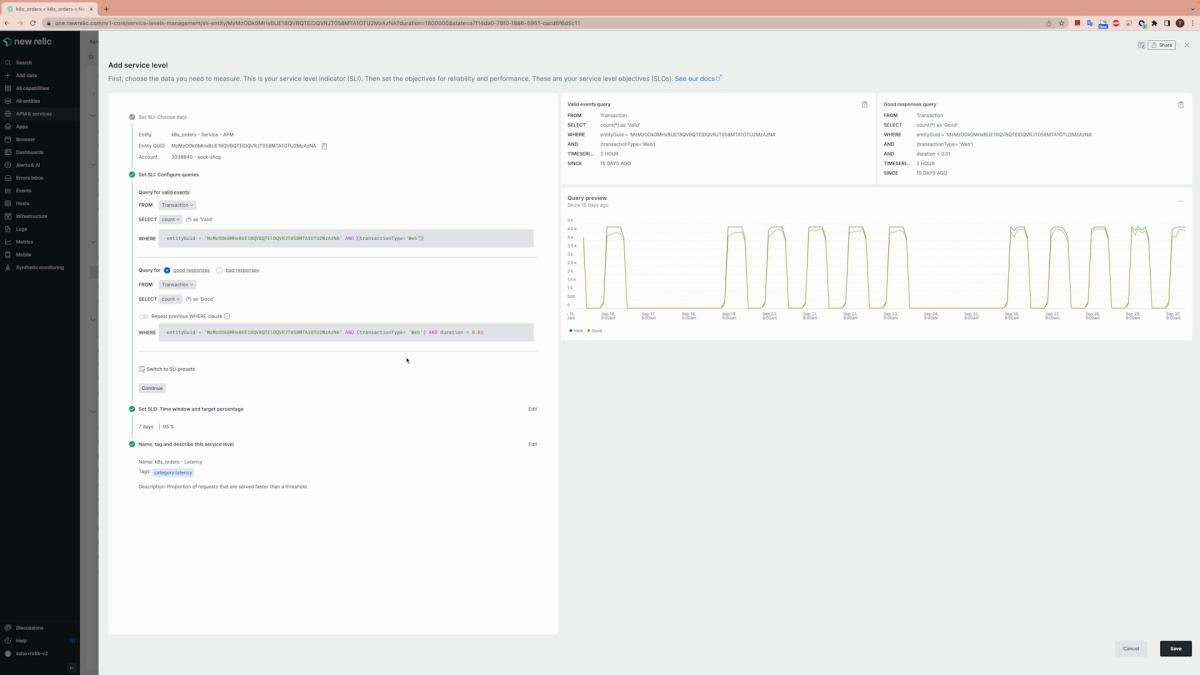The image size is (1200, 675).
Task: Show info for Repeat previous WHERE clause
Action: pyautogui.click(x=227, y=316)
